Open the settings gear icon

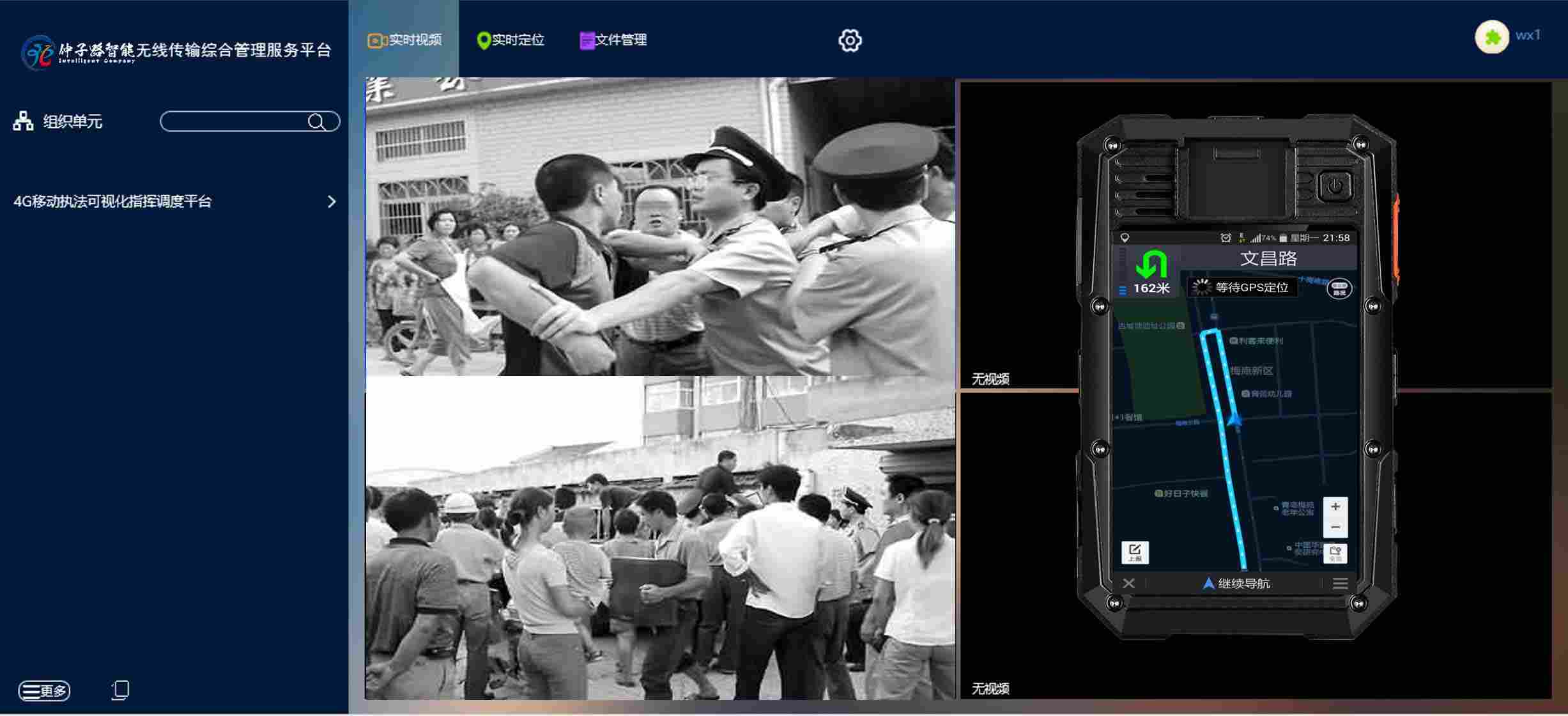(849, 41)
